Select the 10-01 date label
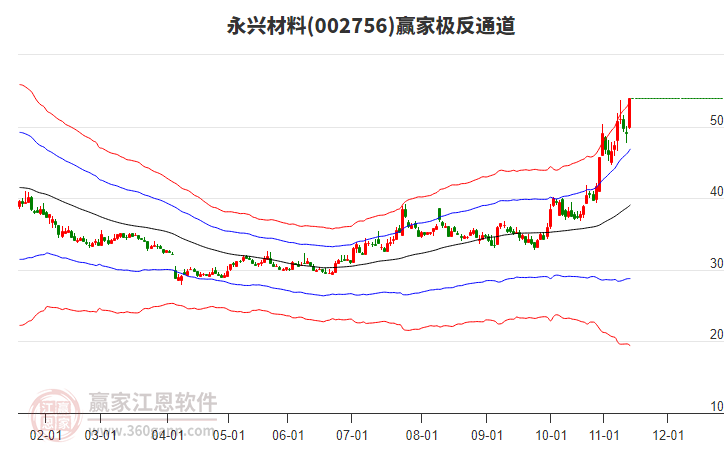Screen dimensions: 726x450 point(551,435)
